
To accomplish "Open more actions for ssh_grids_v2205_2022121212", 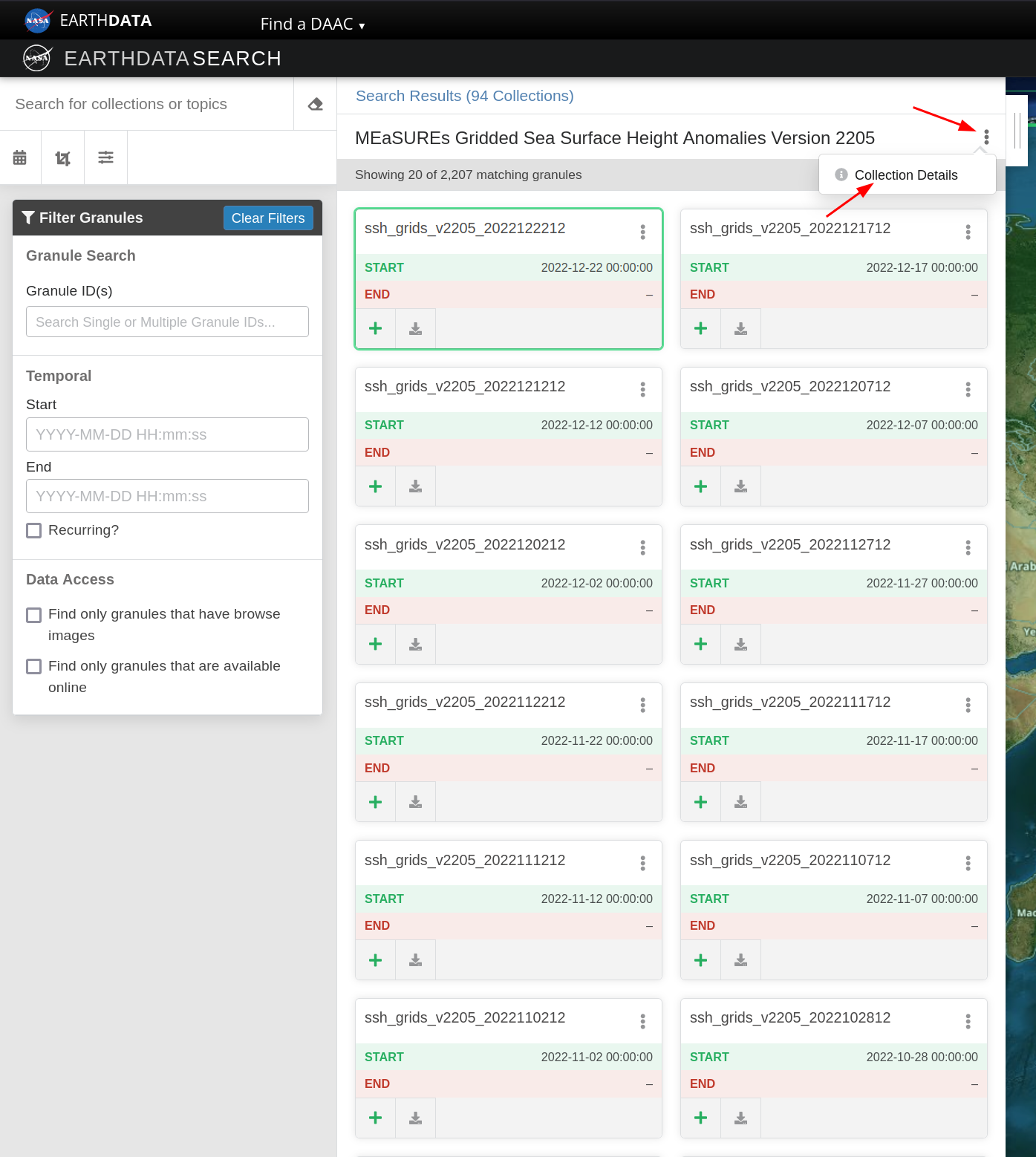I will point(642,389).
